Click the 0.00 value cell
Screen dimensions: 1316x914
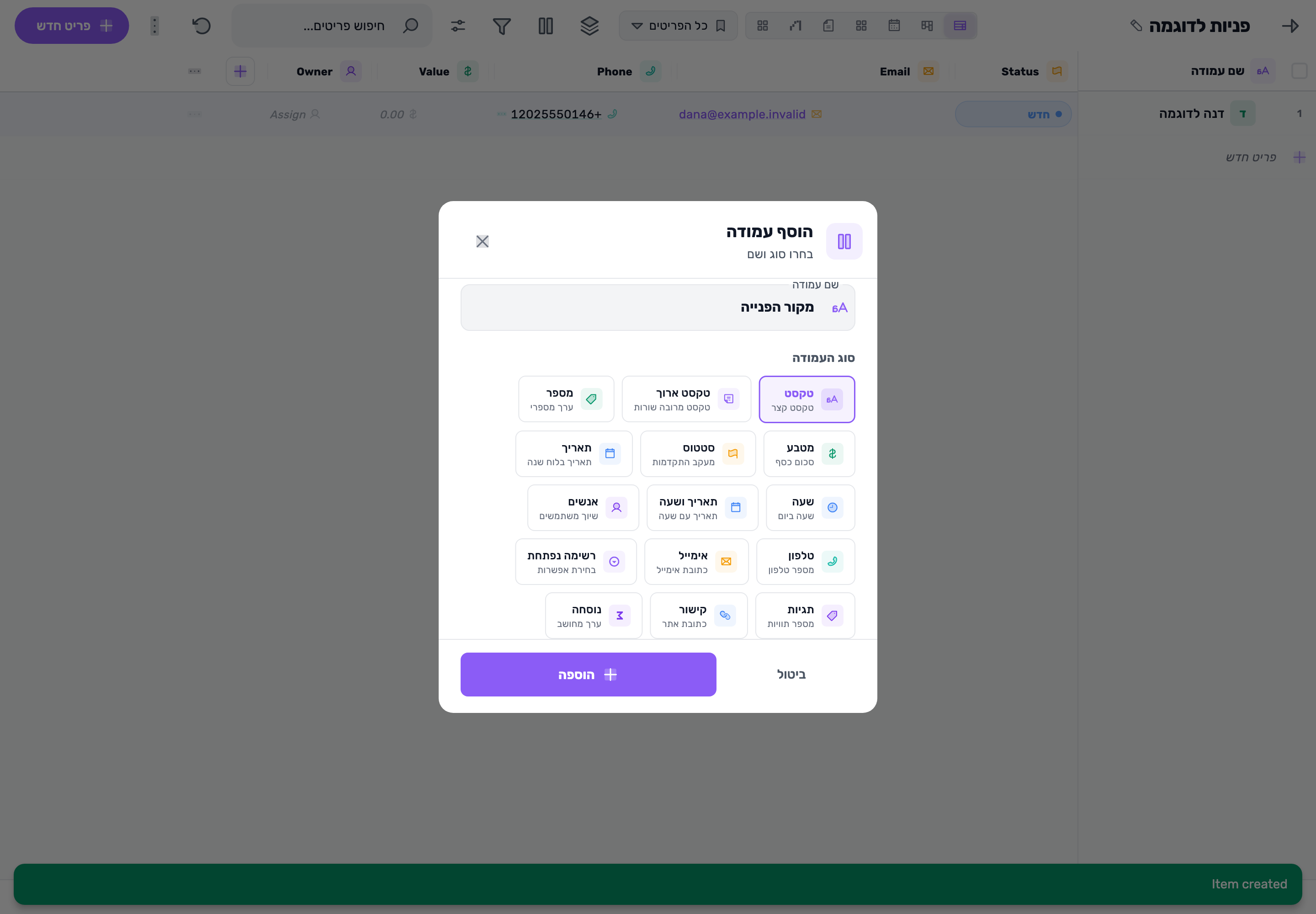398,114
